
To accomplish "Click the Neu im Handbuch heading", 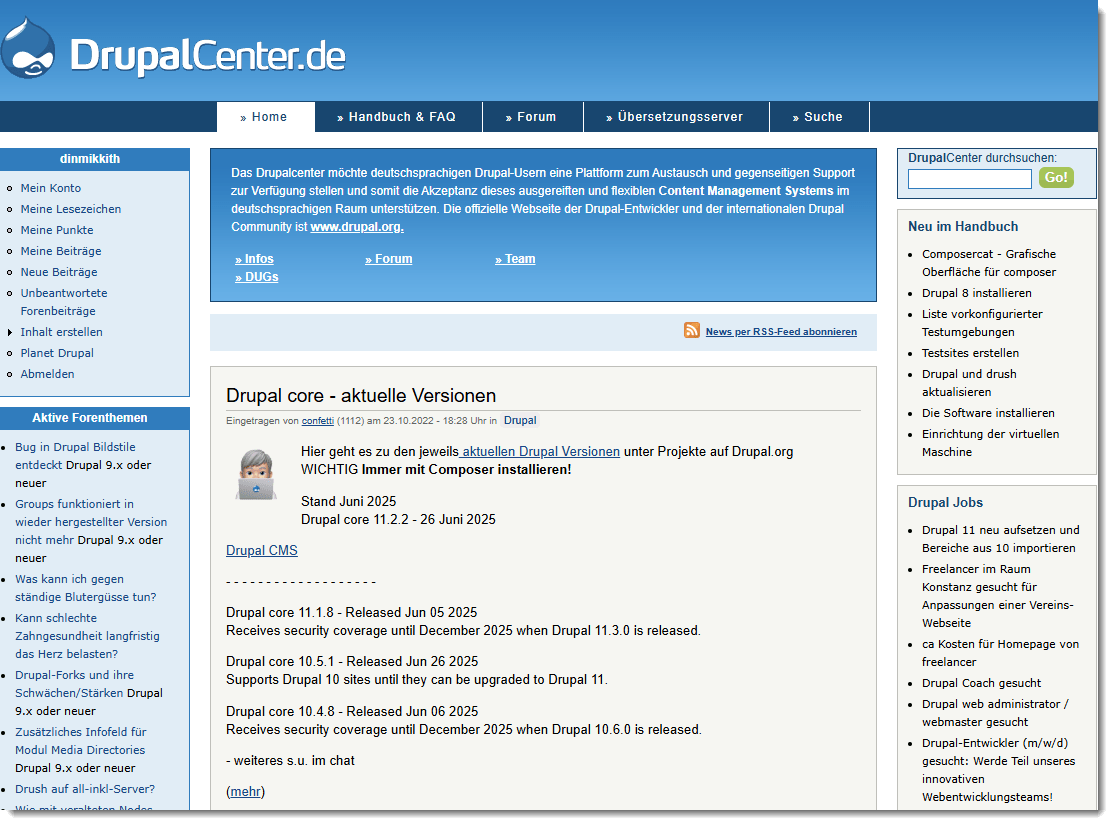I will click(x=963, y=226).
